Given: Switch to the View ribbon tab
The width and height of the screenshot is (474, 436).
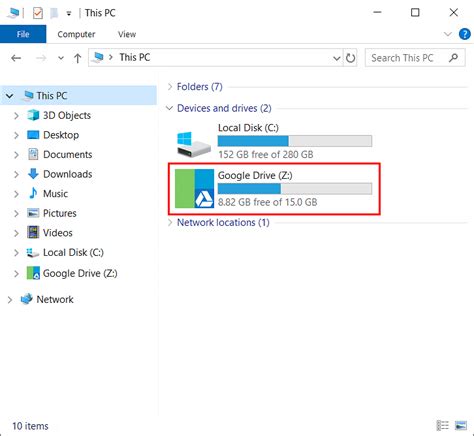Looking at the screenshot, I should click(x=127, y=34).
